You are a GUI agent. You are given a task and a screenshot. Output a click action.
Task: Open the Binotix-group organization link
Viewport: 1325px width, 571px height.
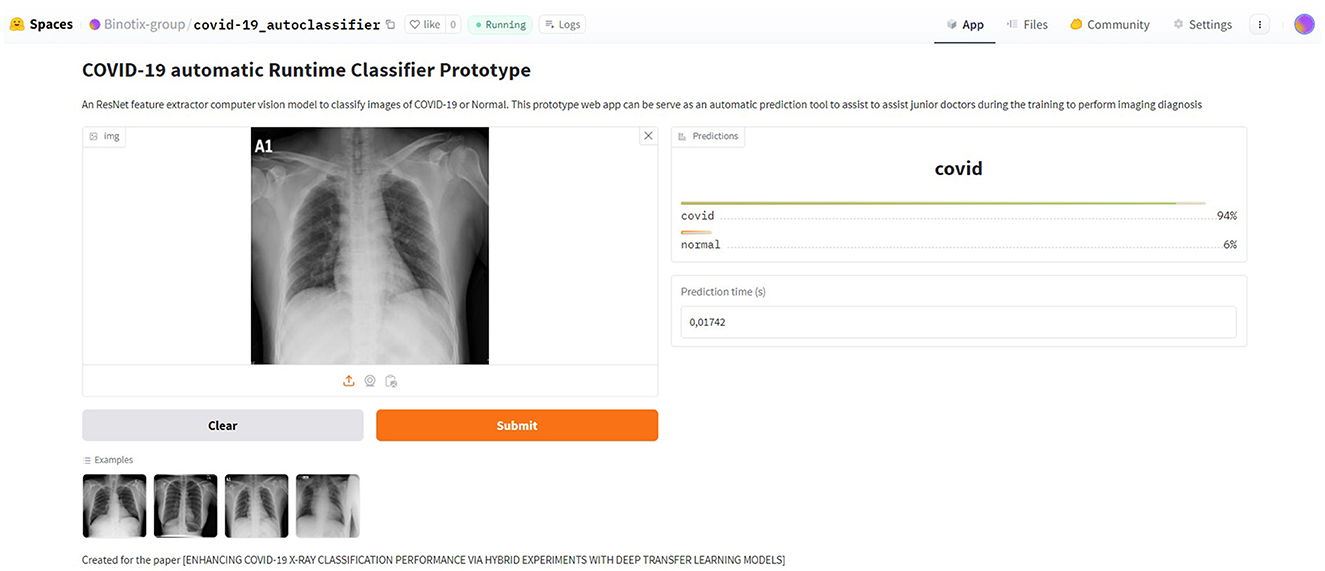pos(137,24)
